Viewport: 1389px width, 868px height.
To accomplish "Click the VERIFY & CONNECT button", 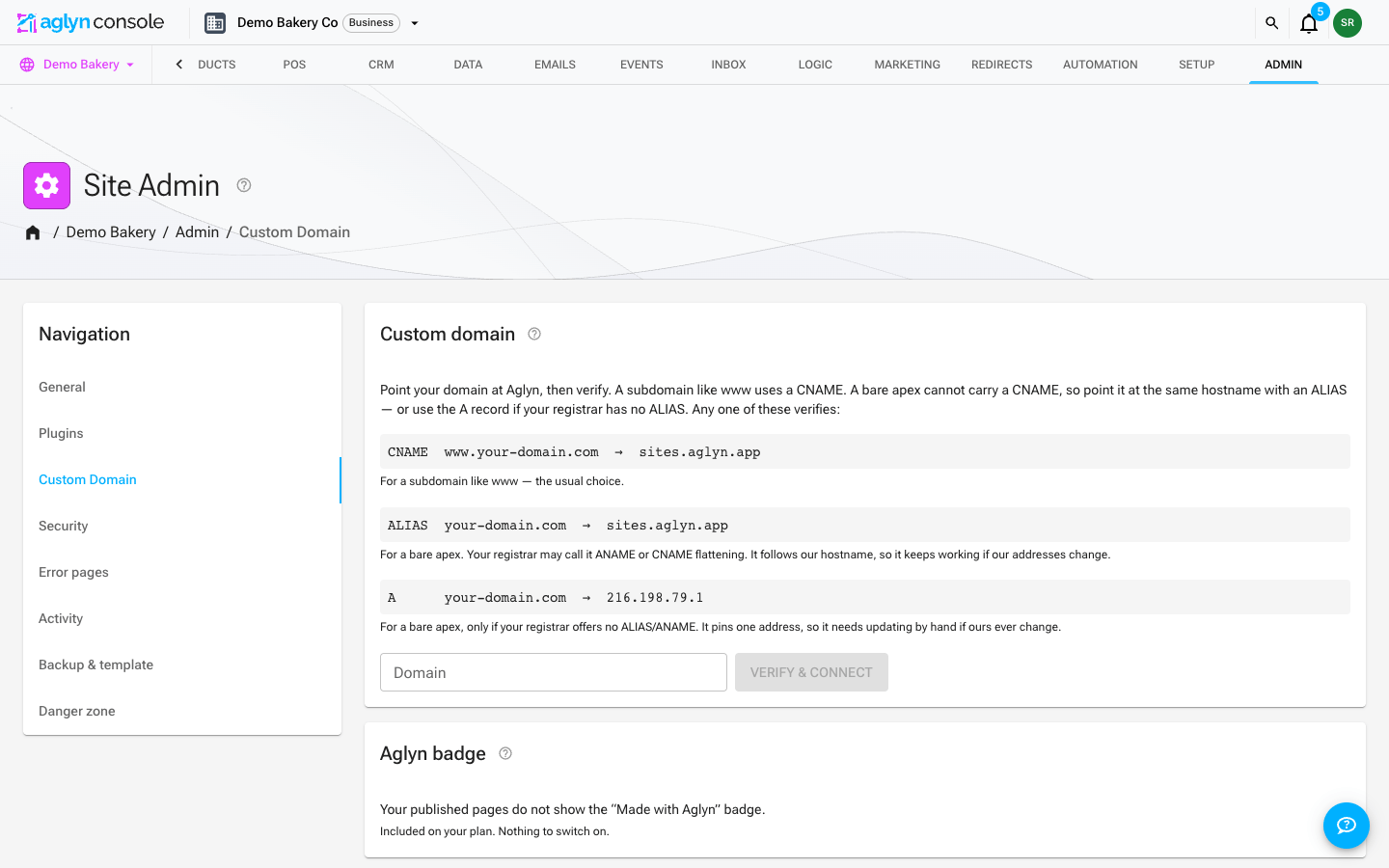I will [x=811, y=672].
